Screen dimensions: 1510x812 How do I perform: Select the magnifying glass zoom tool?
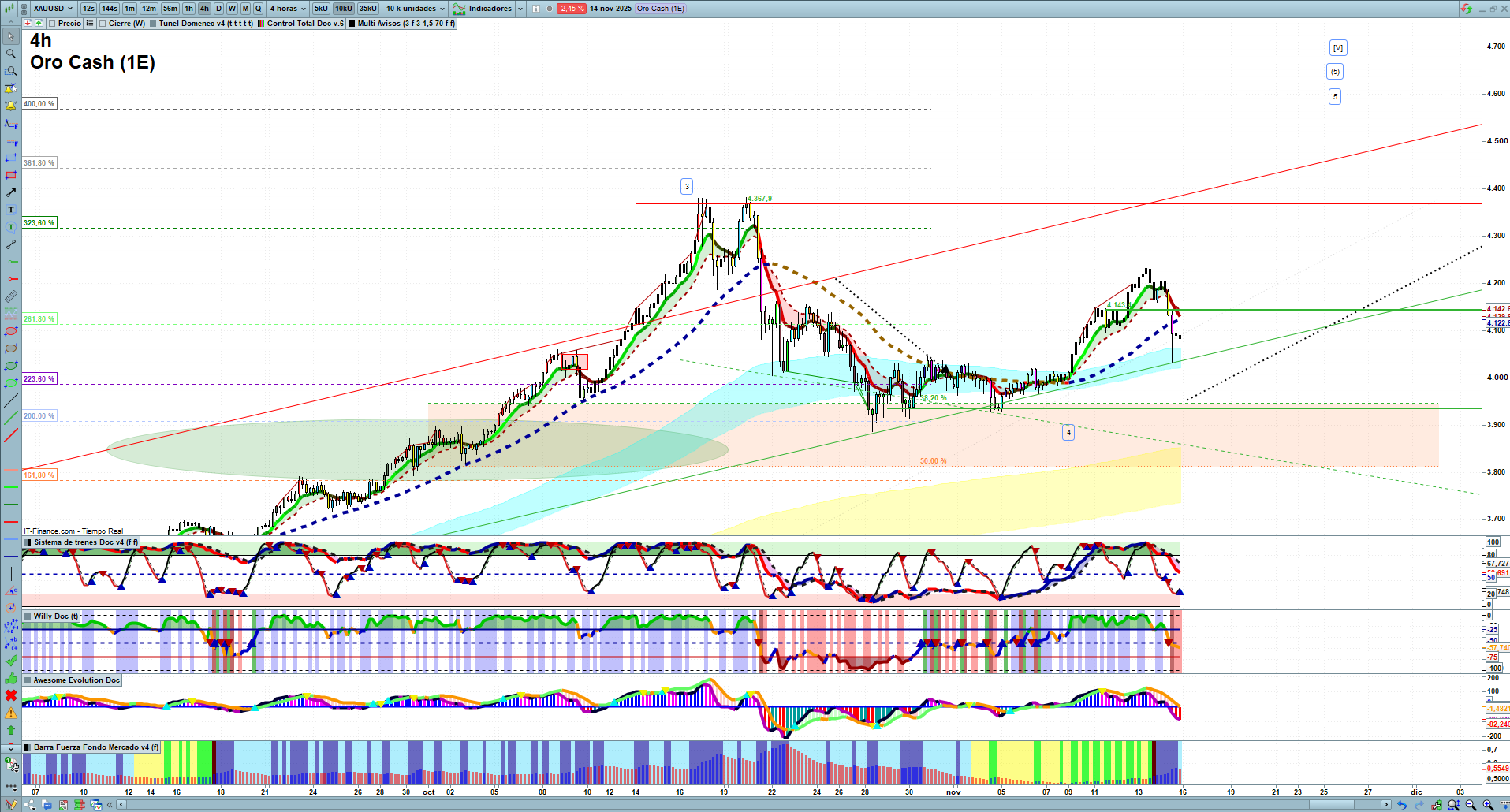[11, 54]
